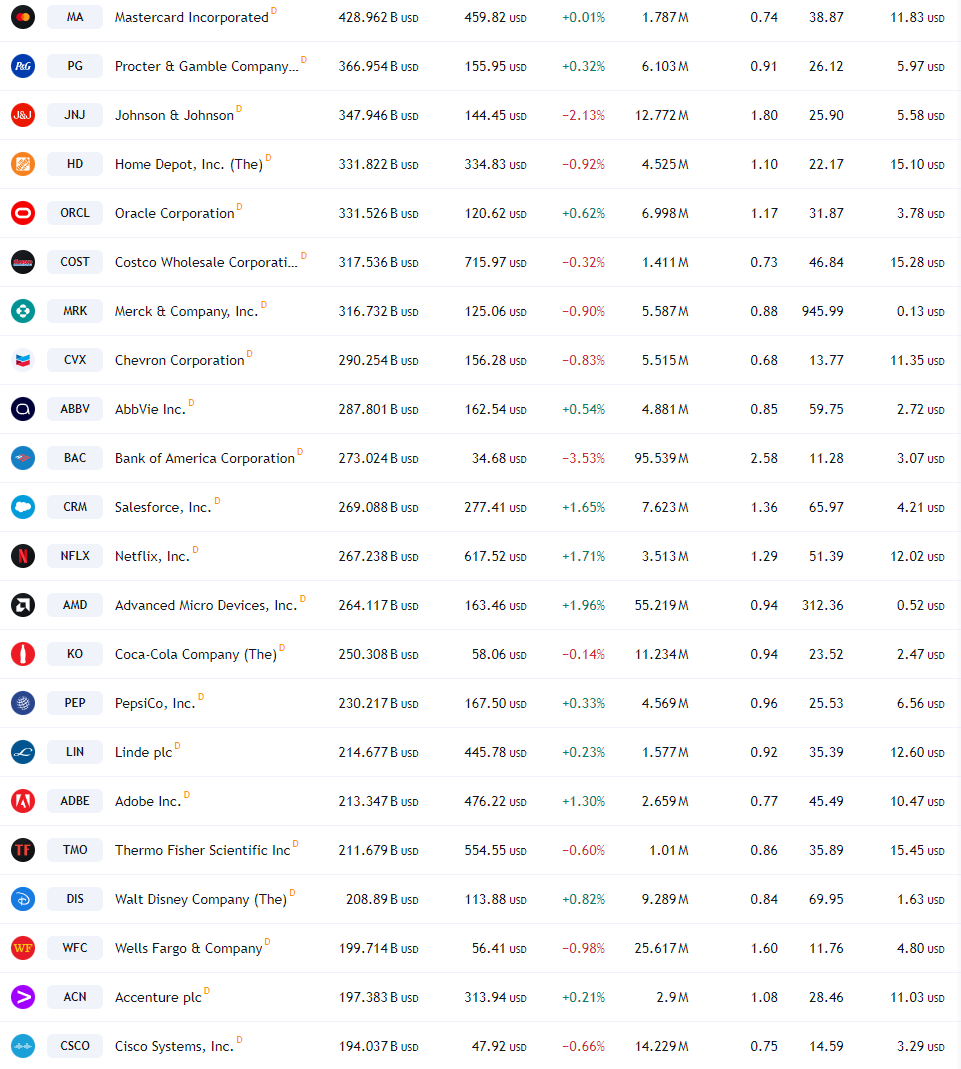Click the Bank of America logo icon
The width and height of the screenshot is (961, 1069).
23,458
